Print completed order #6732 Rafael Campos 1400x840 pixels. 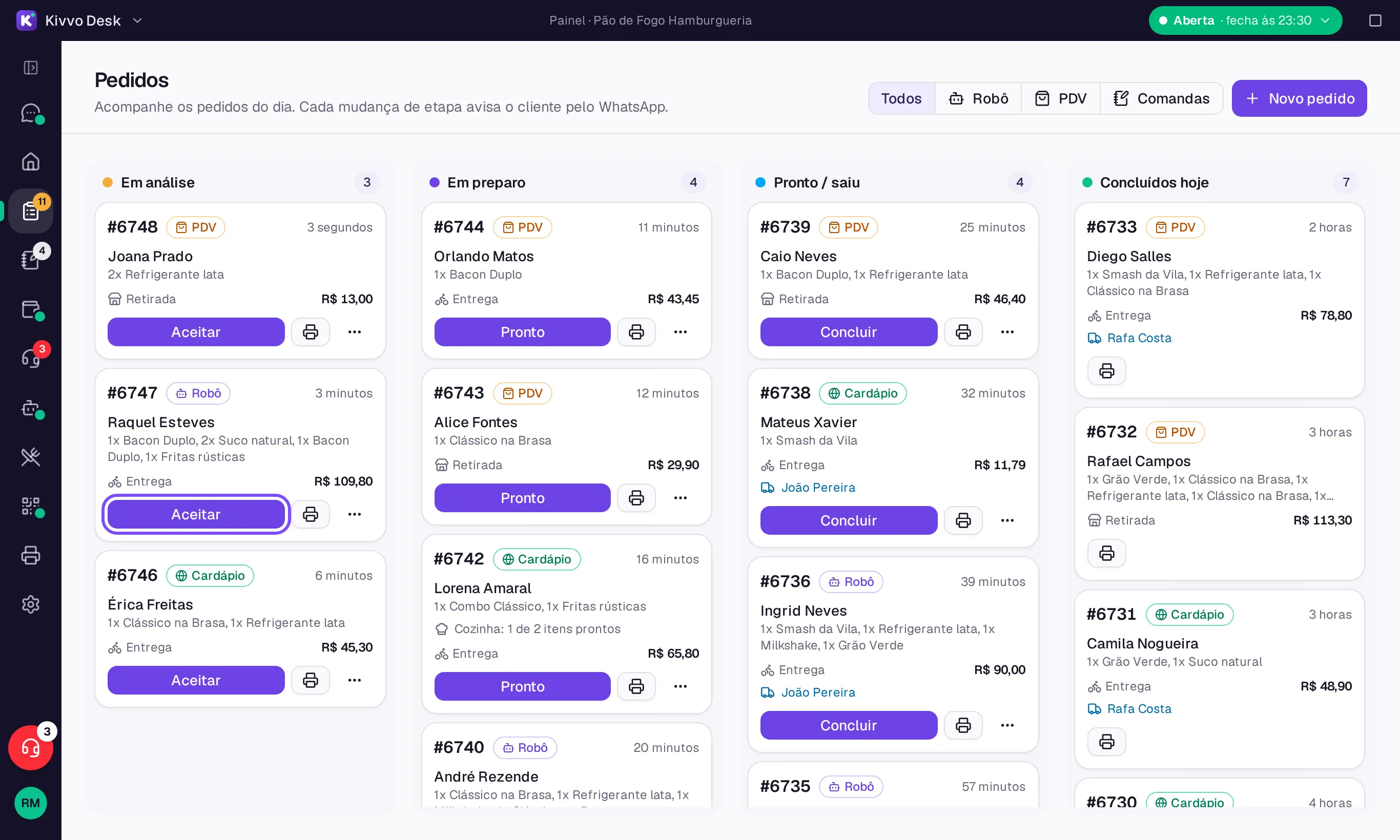[x=1107, y=553]
